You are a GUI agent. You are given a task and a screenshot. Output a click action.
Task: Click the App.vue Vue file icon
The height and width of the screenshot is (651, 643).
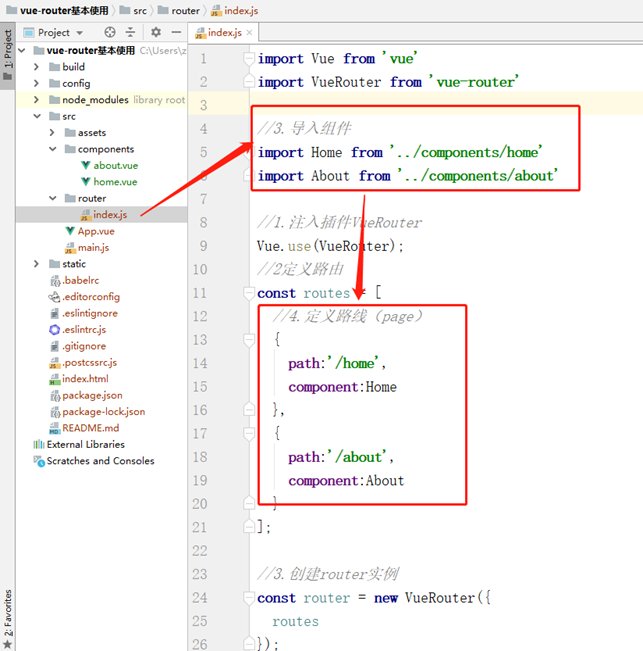click(x=70, y=231)
